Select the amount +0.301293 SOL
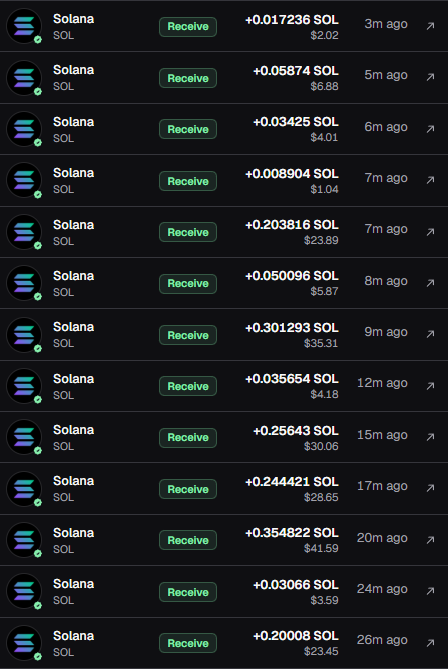 [292, 328]
